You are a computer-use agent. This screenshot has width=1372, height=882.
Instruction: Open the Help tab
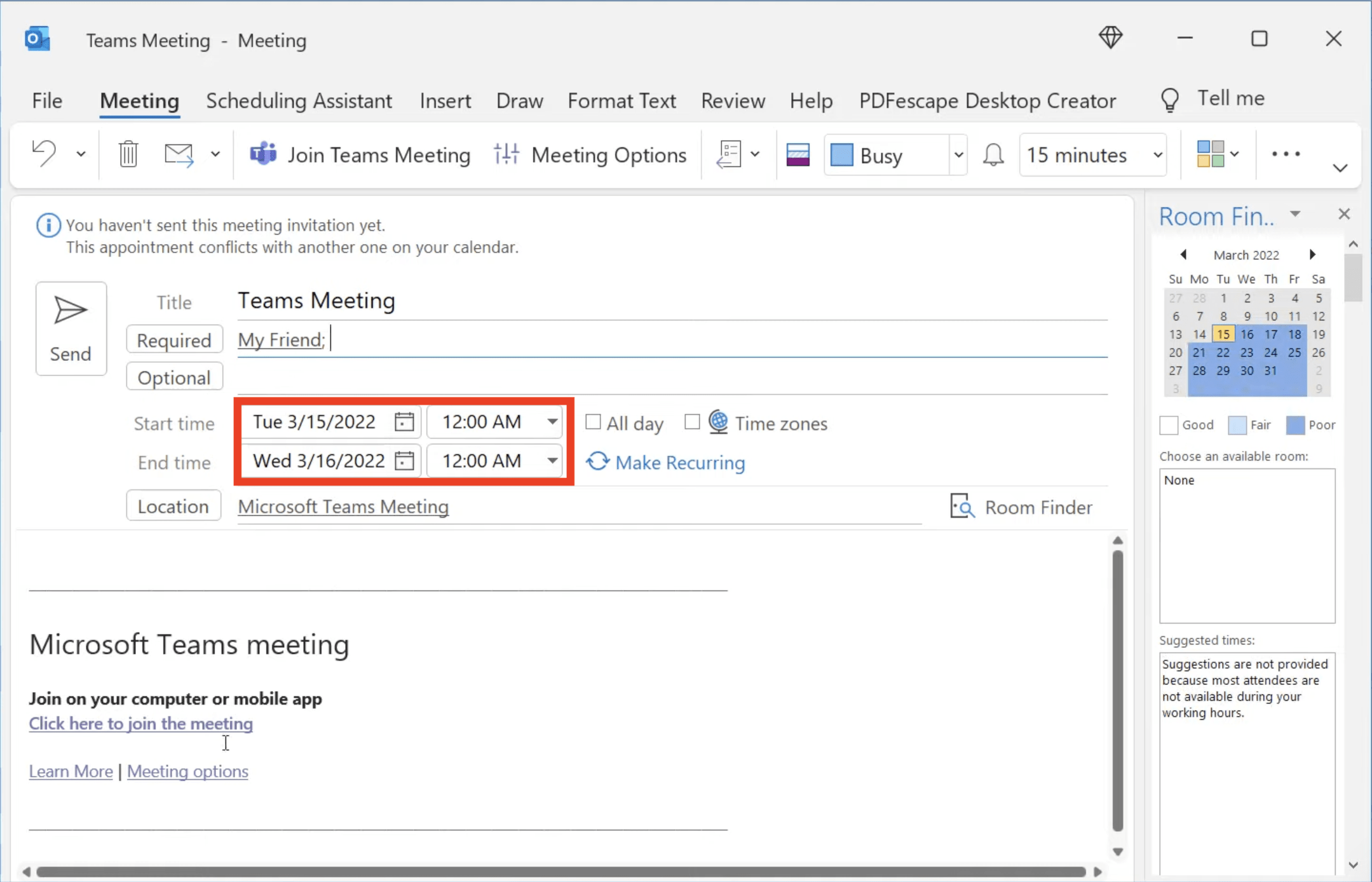pos(811,100)
